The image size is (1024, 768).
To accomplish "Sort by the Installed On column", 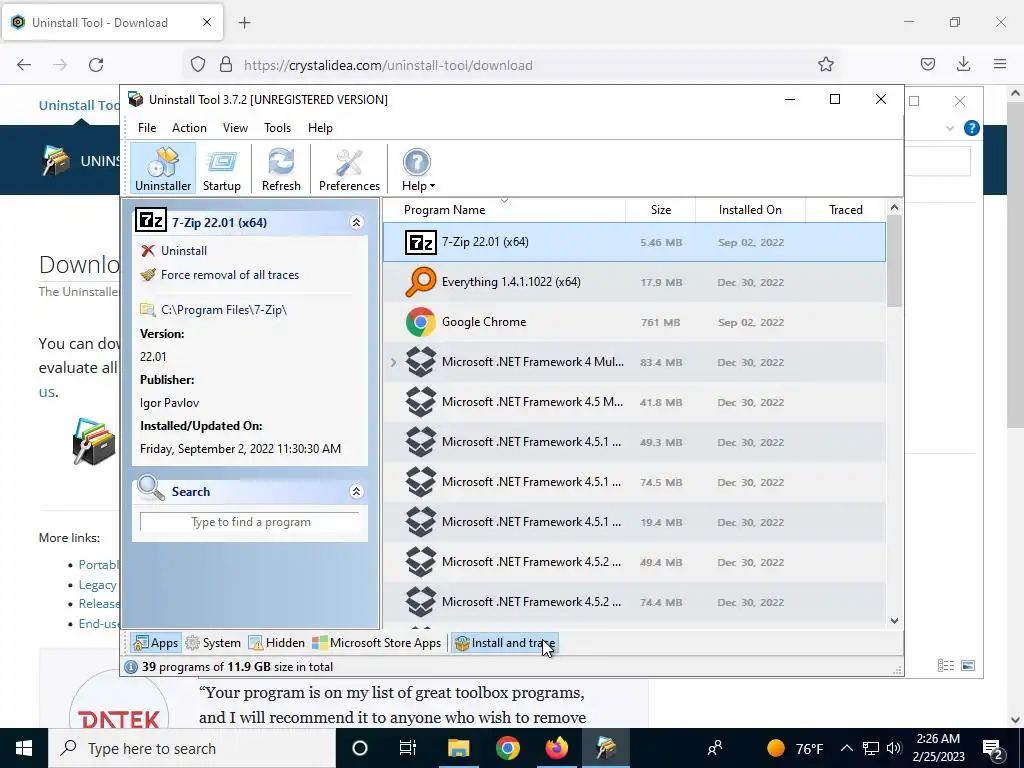I will point(750,210).
